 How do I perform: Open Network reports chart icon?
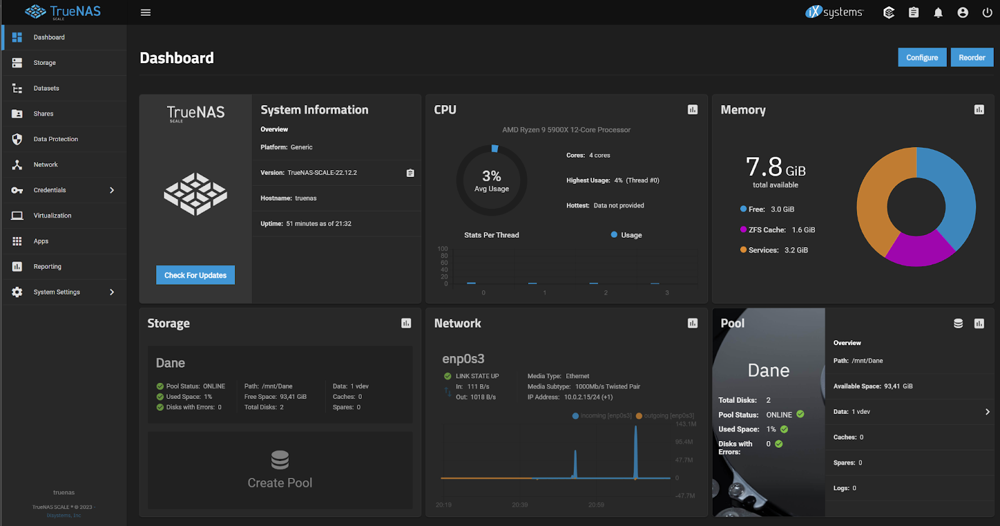[693, 323]
